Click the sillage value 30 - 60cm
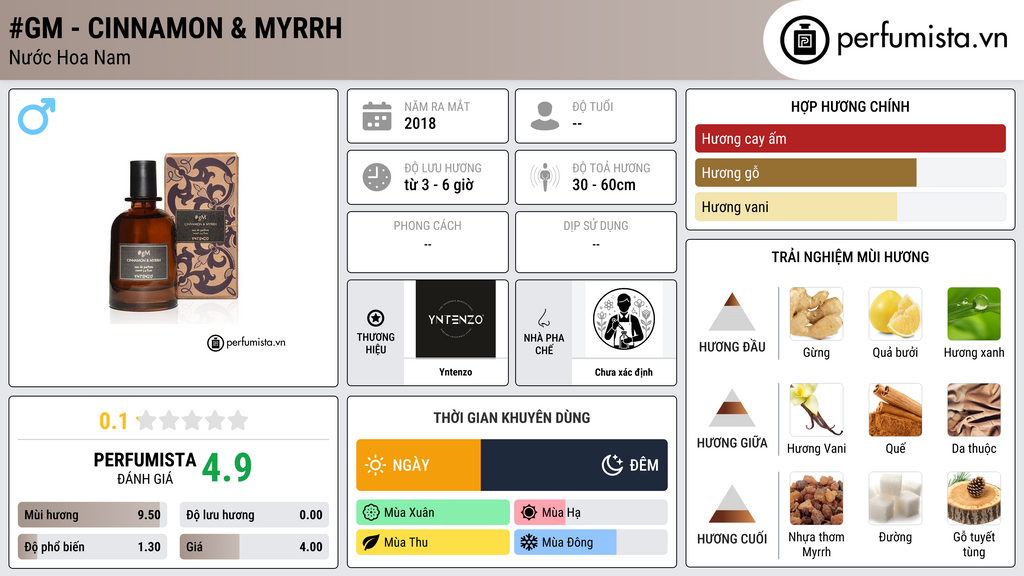This screenshot has height=576, width=1024. pyautogui.click(x=604, y=185)
